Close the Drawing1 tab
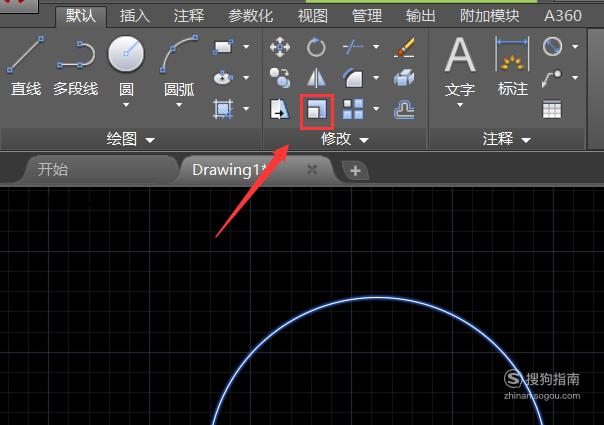Screen dimensions: 604x425 [x=312, y=169]
